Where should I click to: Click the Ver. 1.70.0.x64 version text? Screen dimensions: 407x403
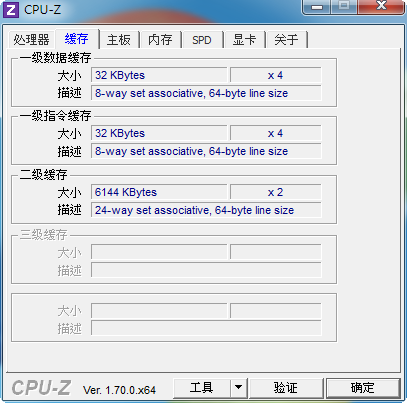pyautogui.click(x=119, y=390)
